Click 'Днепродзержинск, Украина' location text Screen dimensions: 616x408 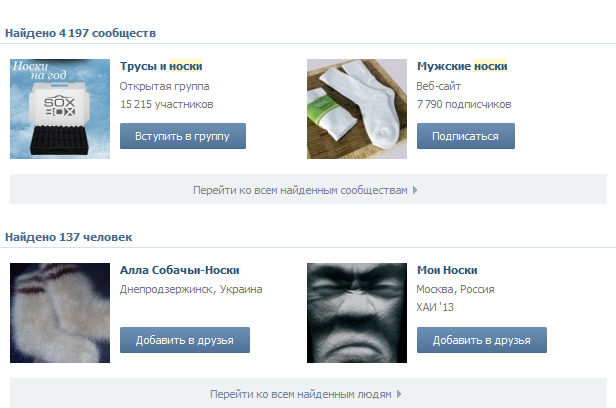click(x=191, y=289)
